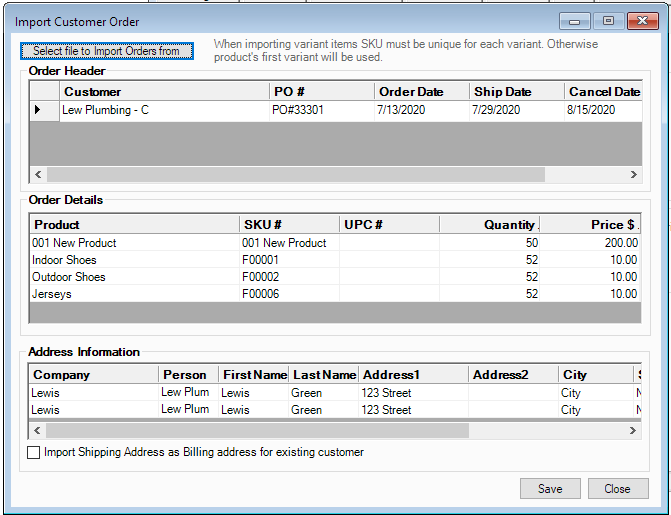
Task: Click Select file to Import Orders from button
Action: click(107, 51)
